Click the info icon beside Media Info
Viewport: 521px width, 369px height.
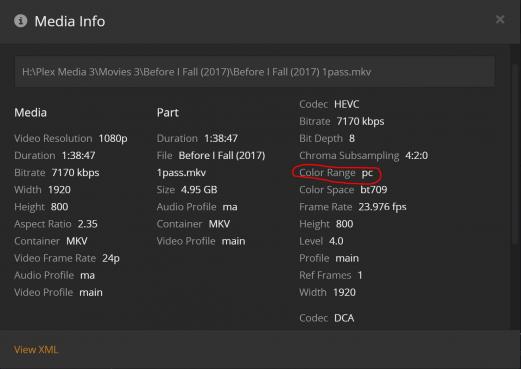pos(20,21)
